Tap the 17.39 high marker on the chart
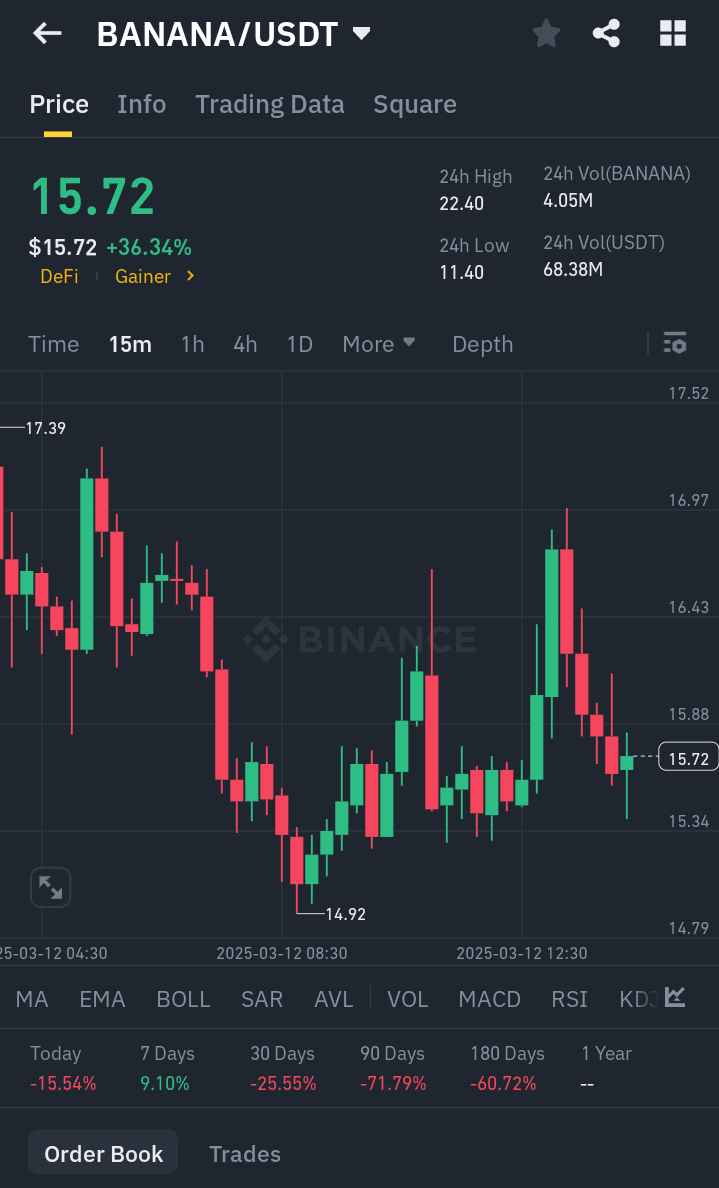 (x=45, y=428)
